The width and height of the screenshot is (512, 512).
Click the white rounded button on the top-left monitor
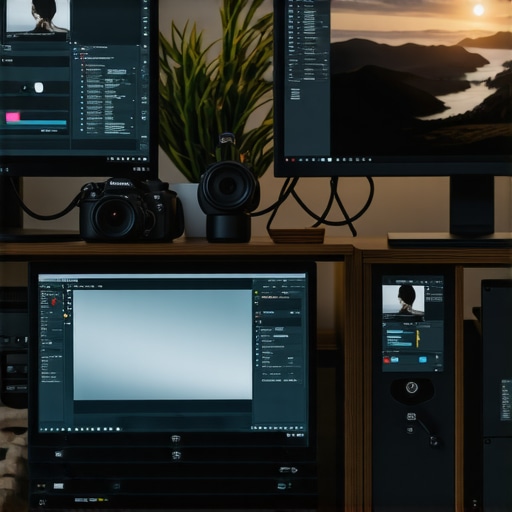pos(39,88)
